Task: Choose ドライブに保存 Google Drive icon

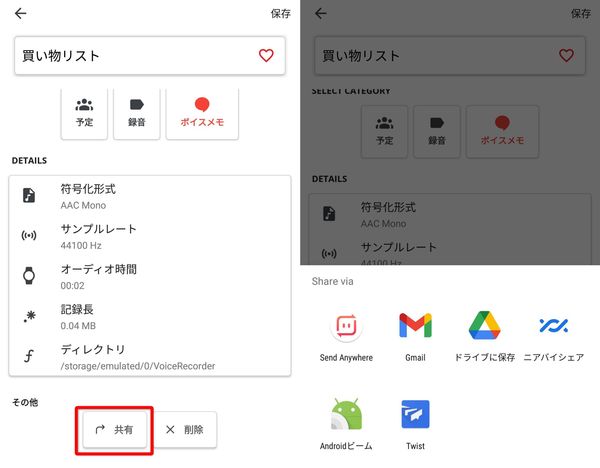Action: [x=484, y=325]
